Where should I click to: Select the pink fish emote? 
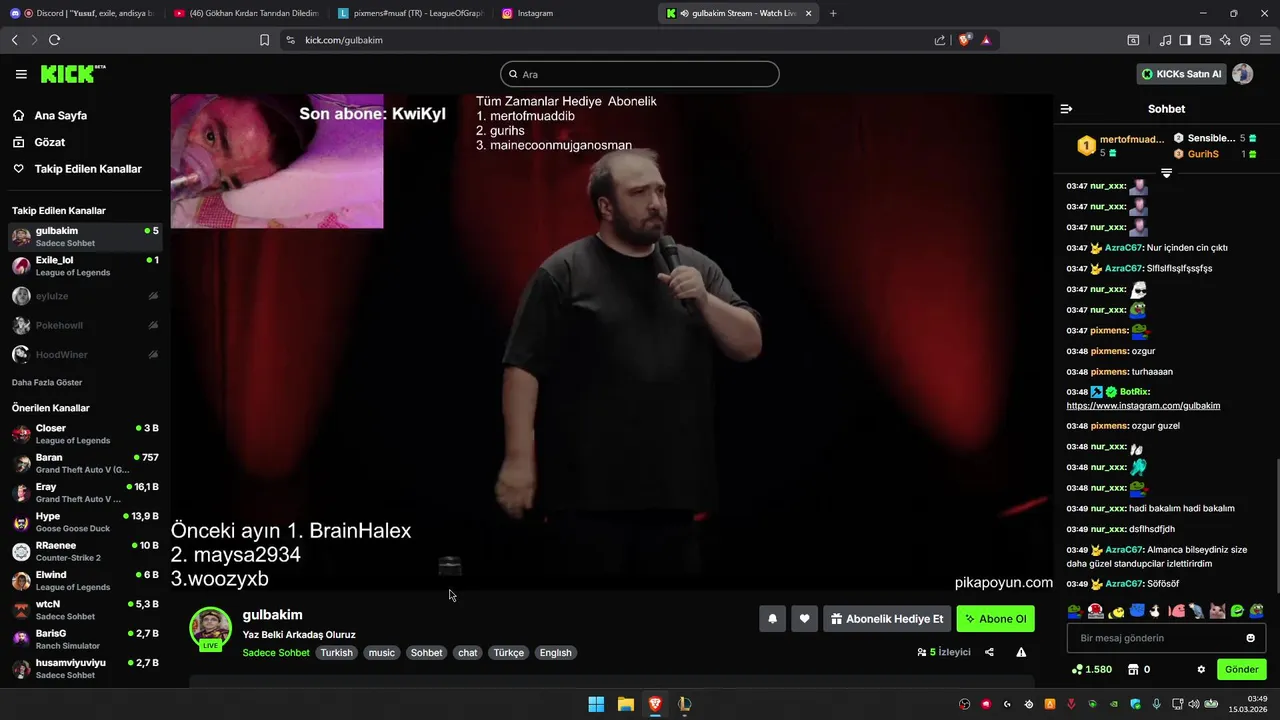(x=1177, y=611)
